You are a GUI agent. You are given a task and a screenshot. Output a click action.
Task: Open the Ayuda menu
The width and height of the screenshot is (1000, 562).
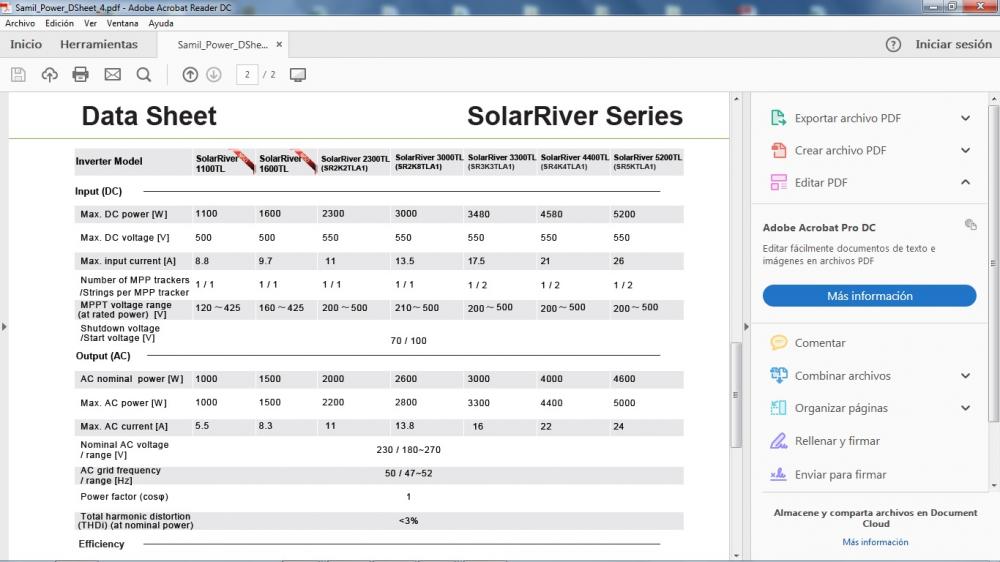click(x=161, y=23)
